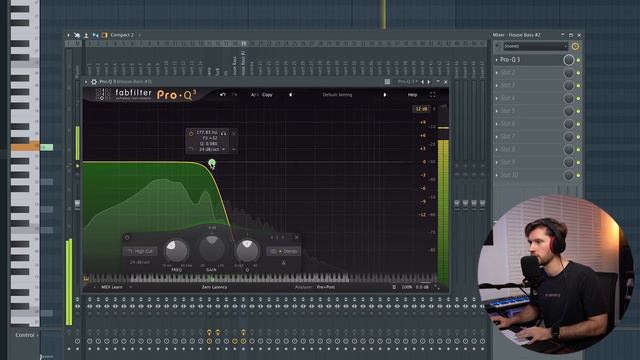The image size is (640, 360).
Task: Click the Q knob
Action: click(247, 251)
